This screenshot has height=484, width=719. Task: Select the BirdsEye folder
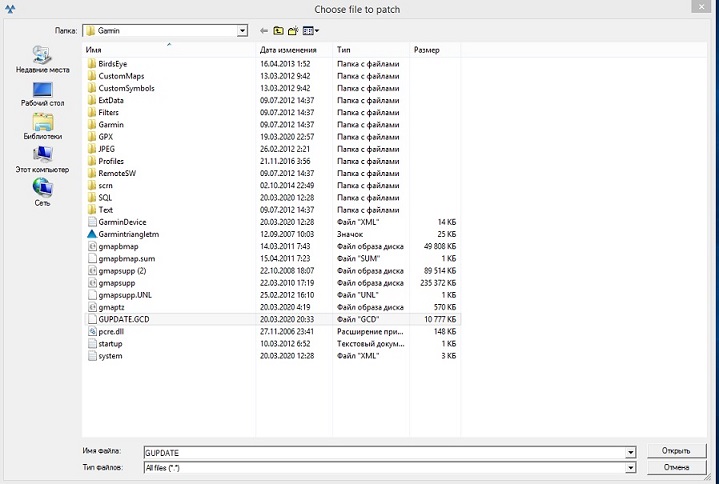pyautogui.click(x=112, y=63)
